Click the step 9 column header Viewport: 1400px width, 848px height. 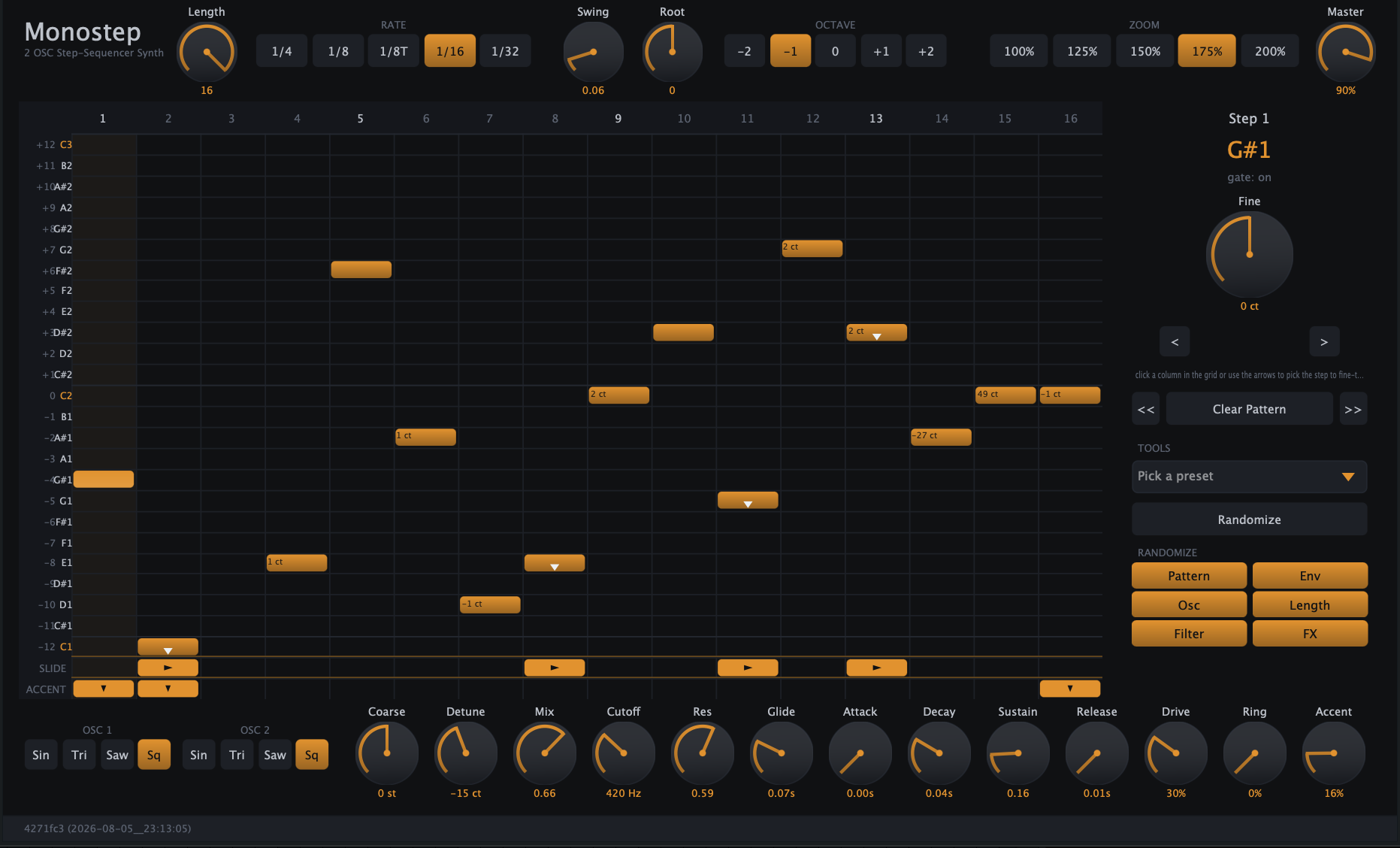tap(618, 119)
